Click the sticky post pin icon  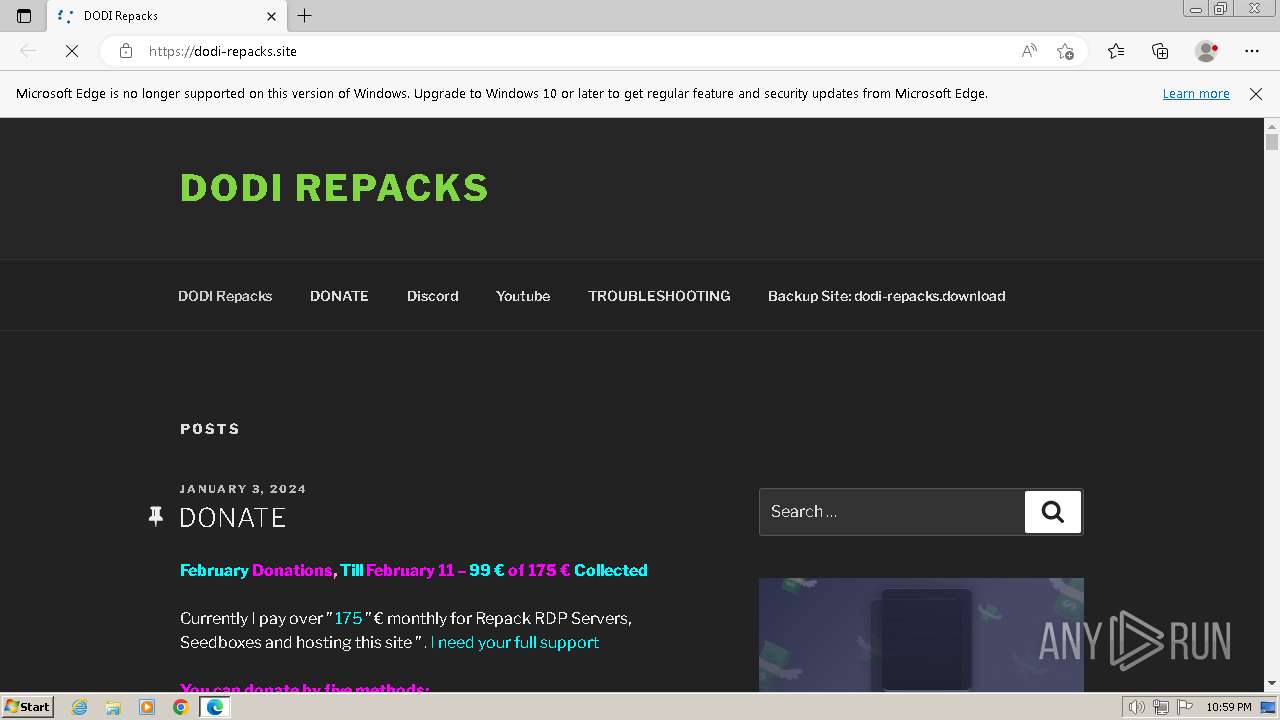pyautogui.click(x=155, y=516)
